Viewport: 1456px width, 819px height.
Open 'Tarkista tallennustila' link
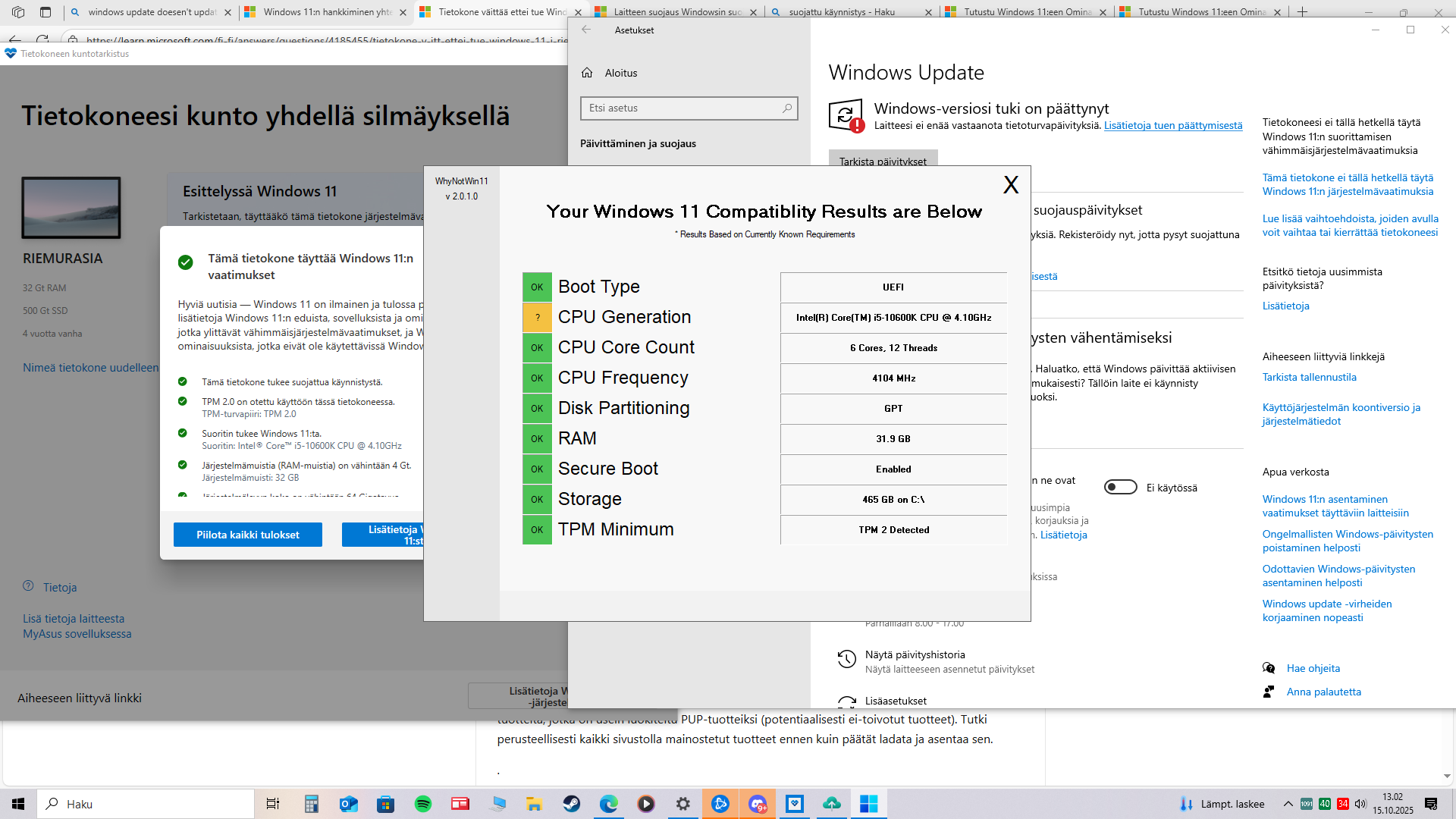pos(1309,377)
